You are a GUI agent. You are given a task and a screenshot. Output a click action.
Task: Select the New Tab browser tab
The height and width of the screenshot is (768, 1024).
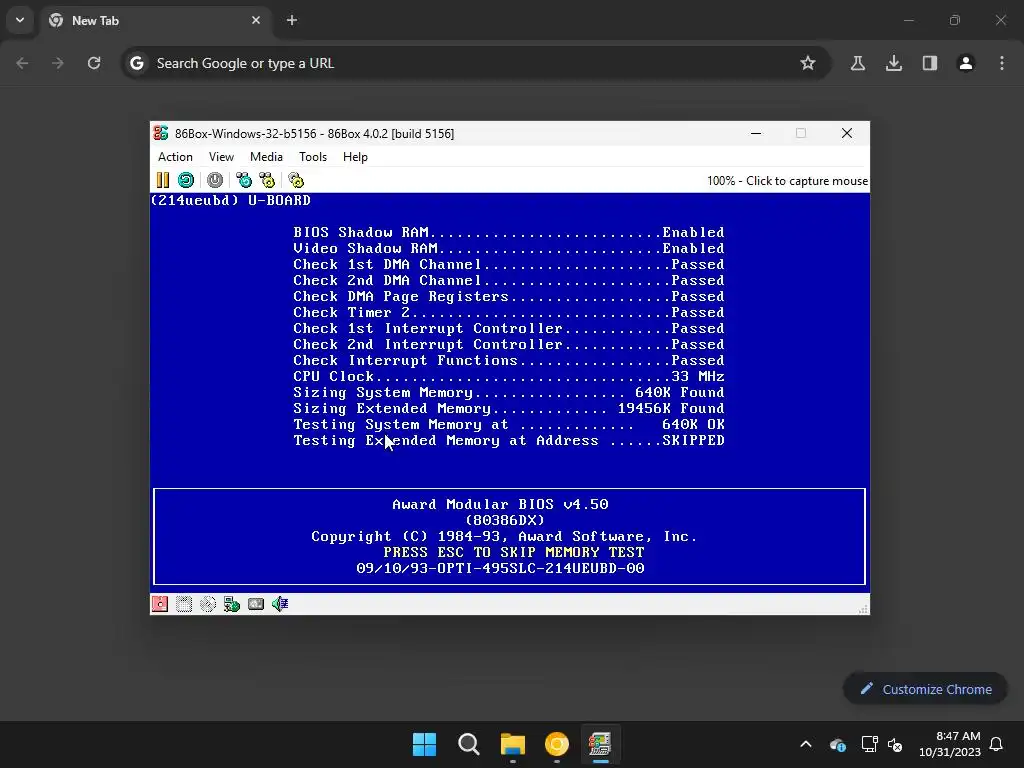pos(154,21)
